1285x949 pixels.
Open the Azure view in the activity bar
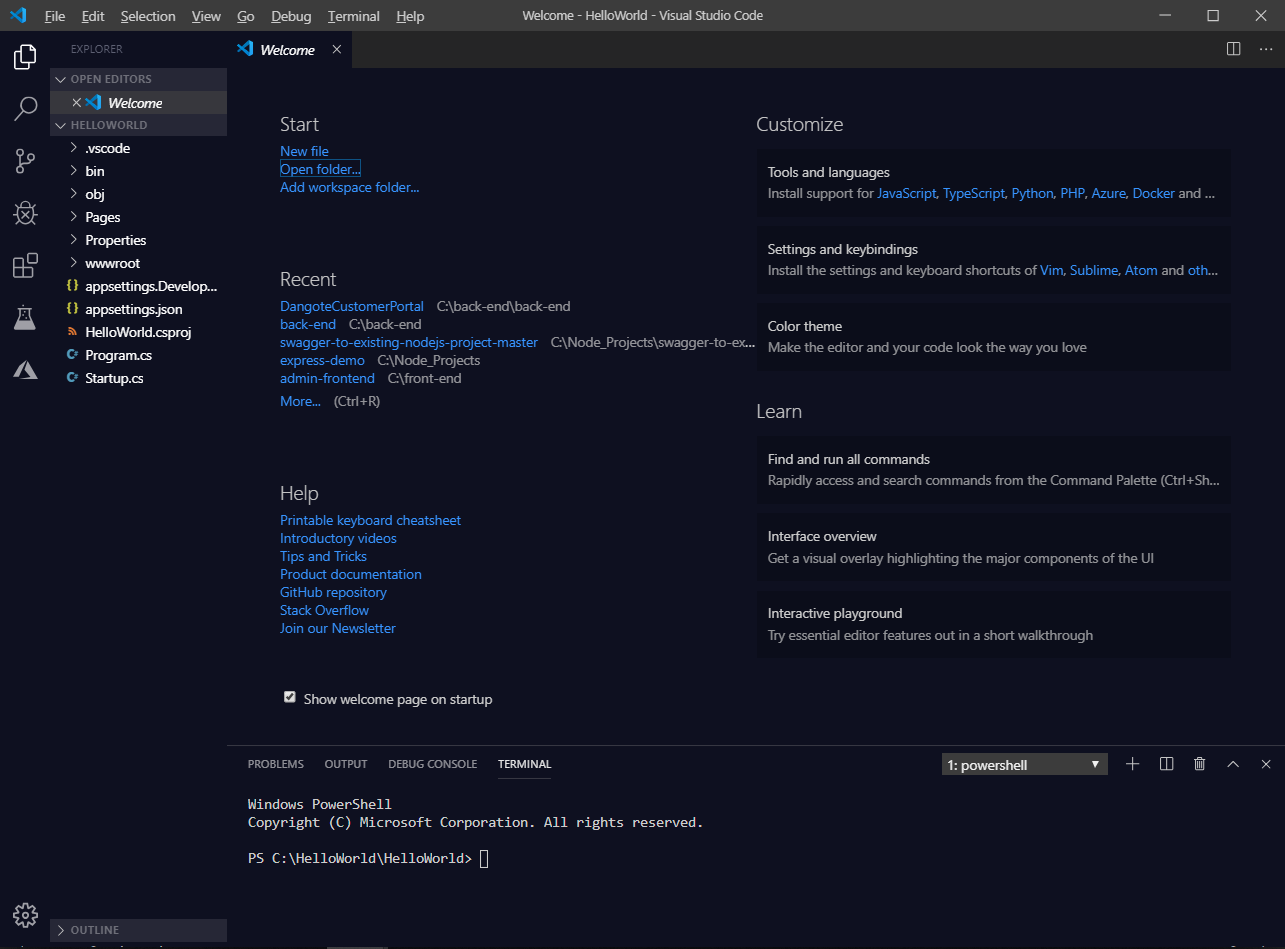pos(24,369)
